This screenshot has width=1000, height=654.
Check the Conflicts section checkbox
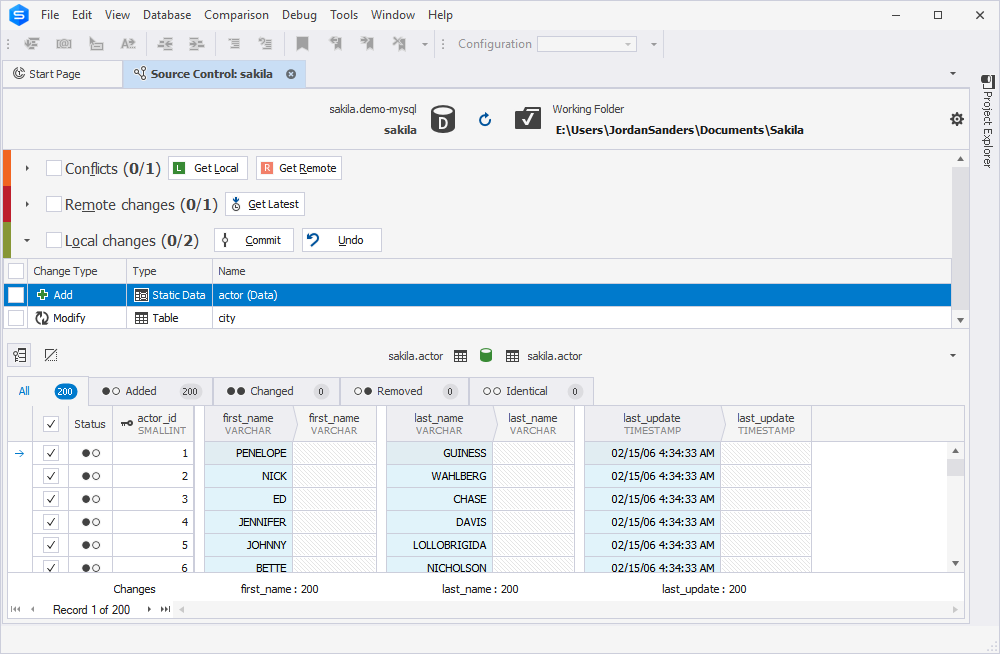(54, 168)
